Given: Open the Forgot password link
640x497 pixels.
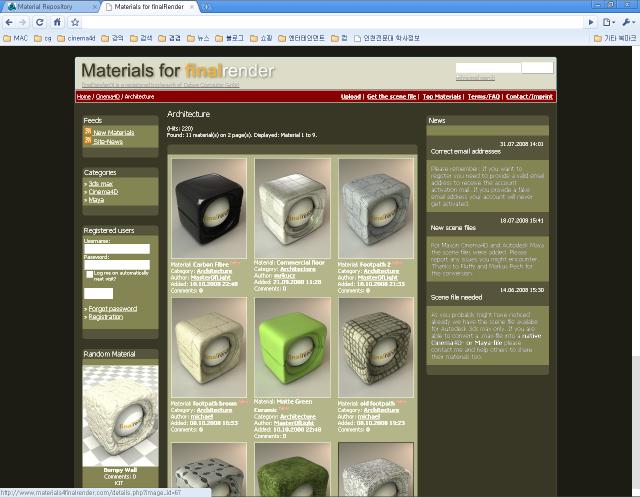Looking at the screenshot, I should pyautogui.click(x=113, y=309).
